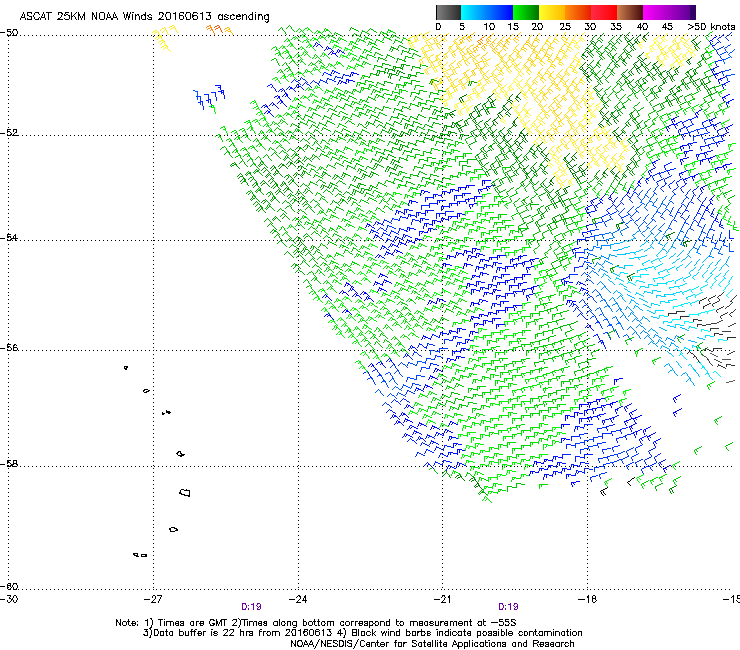Click the latitude axis label '-54'
Image resolution: width=740 pixels, height=650 pixels.
point(9,237)
